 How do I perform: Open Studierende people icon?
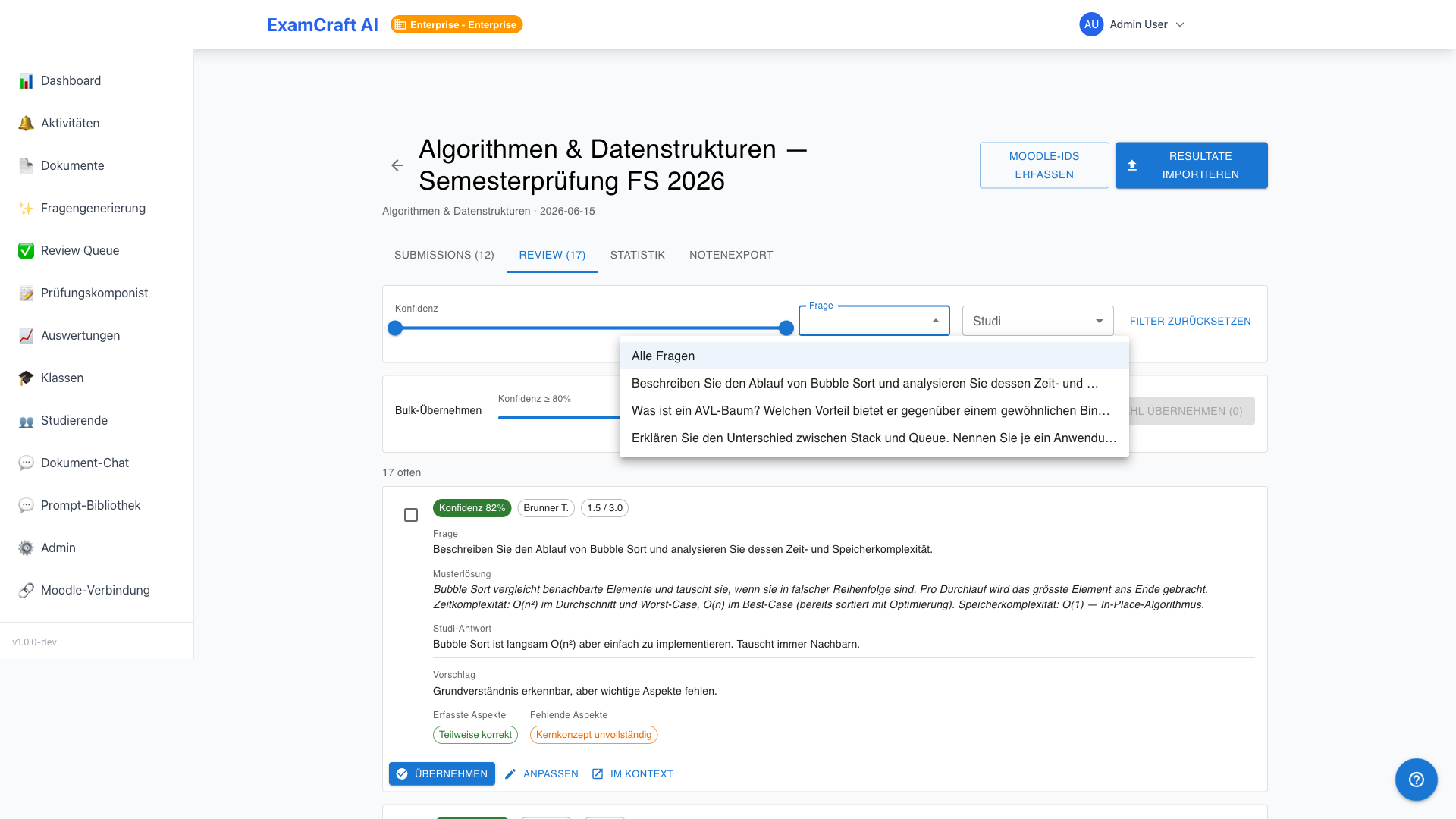pyautogui.click(x=26, y=420)
